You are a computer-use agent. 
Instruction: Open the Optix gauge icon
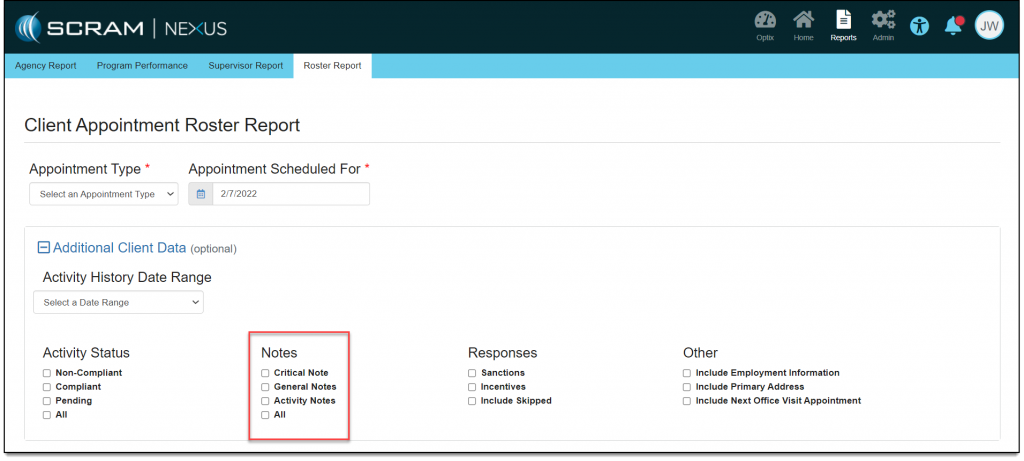[x=765, y=21]
